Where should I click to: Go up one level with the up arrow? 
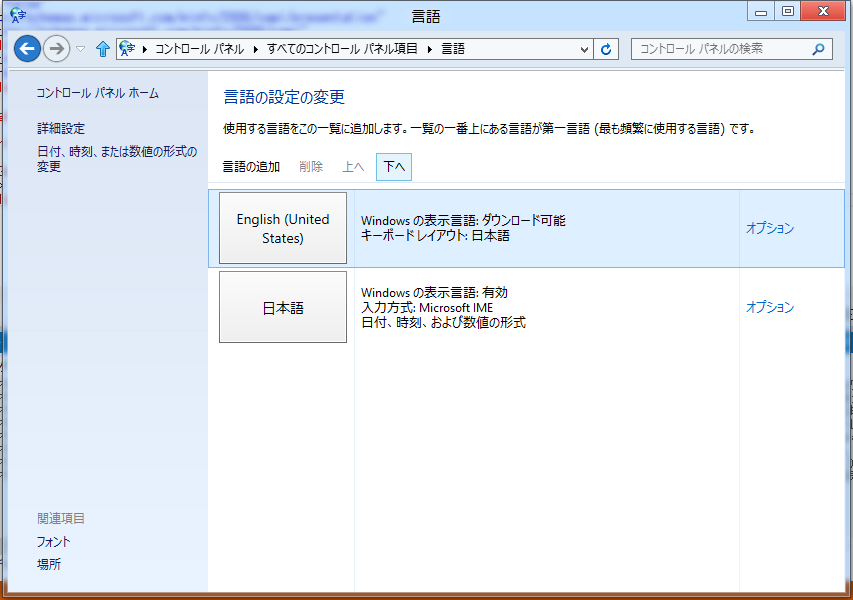click(x=103, y=49)
